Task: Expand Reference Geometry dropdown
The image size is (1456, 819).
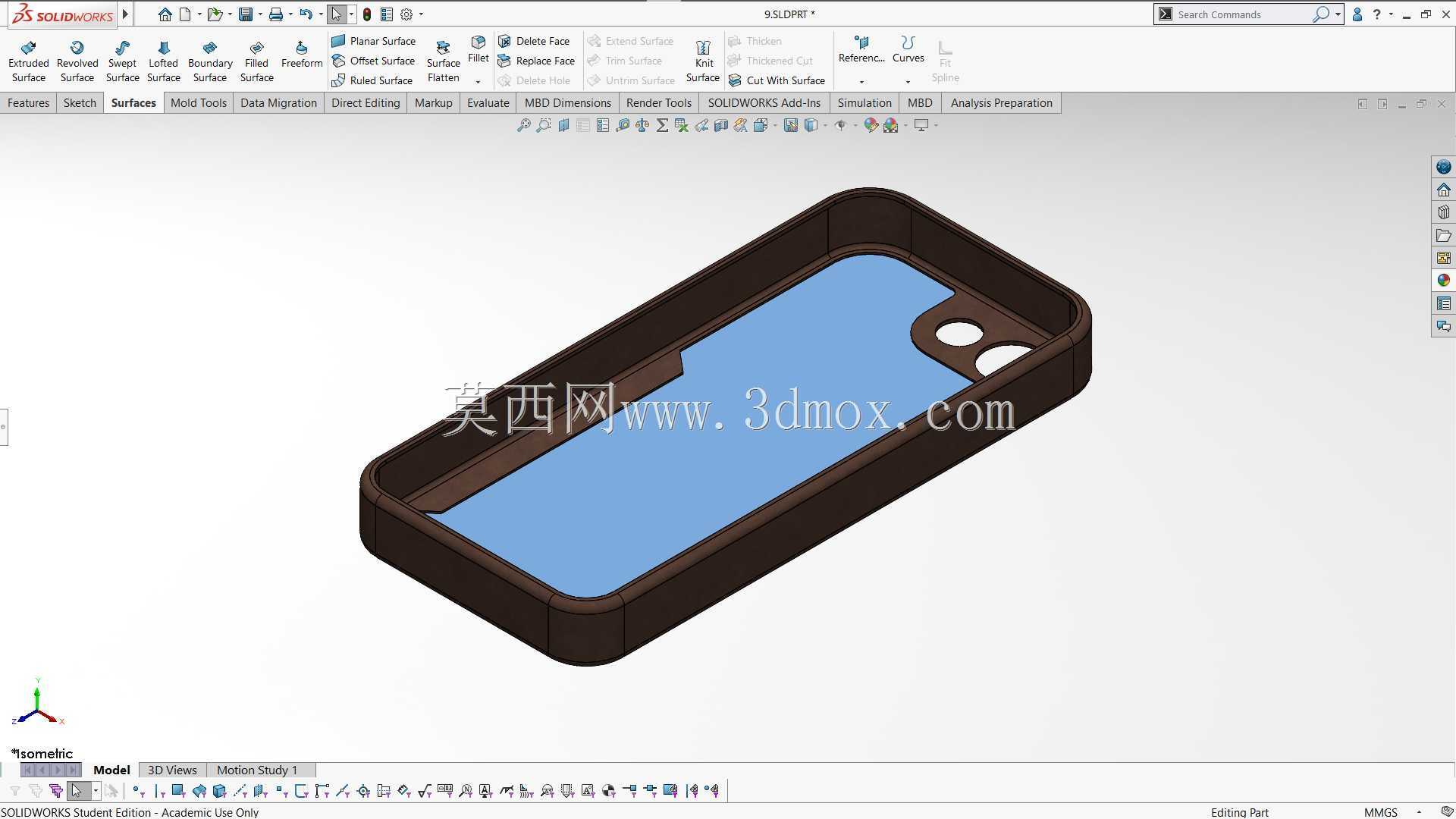Action: [861, 81]
